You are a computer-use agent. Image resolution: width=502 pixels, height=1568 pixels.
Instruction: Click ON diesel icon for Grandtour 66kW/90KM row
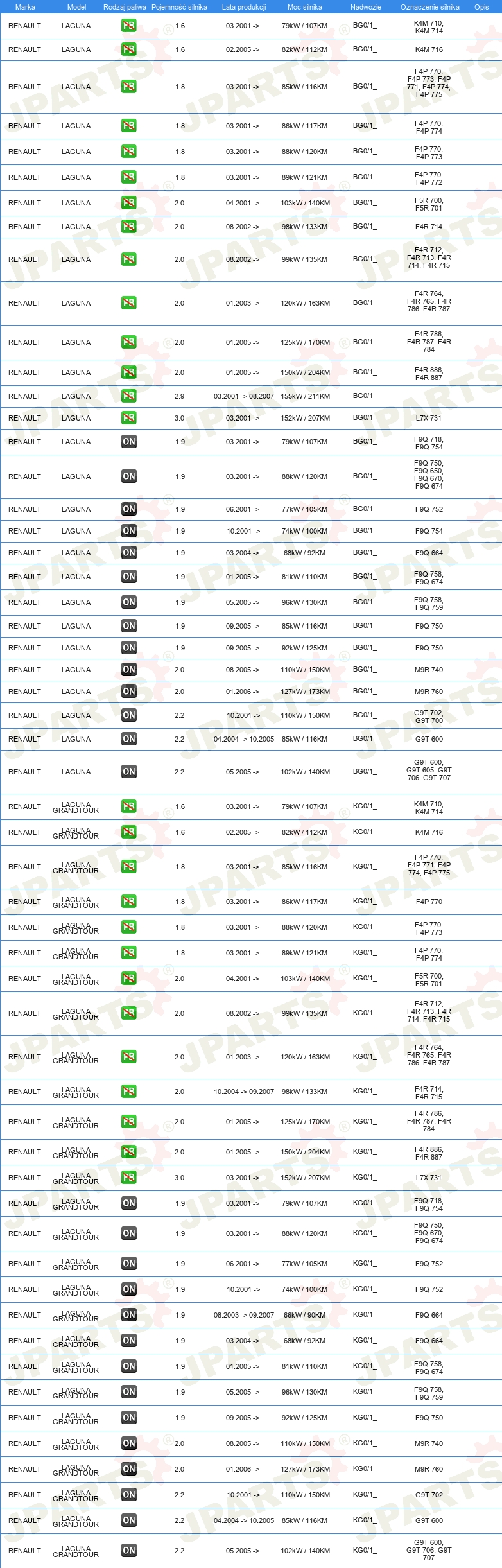point(129,1315)
